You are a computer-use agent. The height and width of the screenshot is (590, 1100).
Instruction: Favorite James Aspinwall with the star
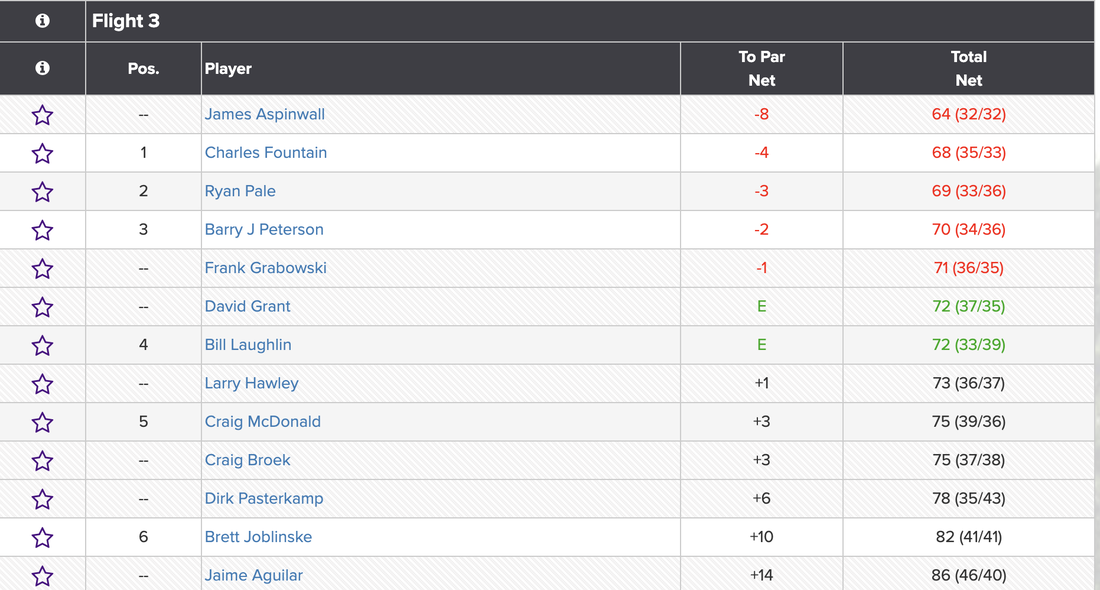(x=42, y=115)
